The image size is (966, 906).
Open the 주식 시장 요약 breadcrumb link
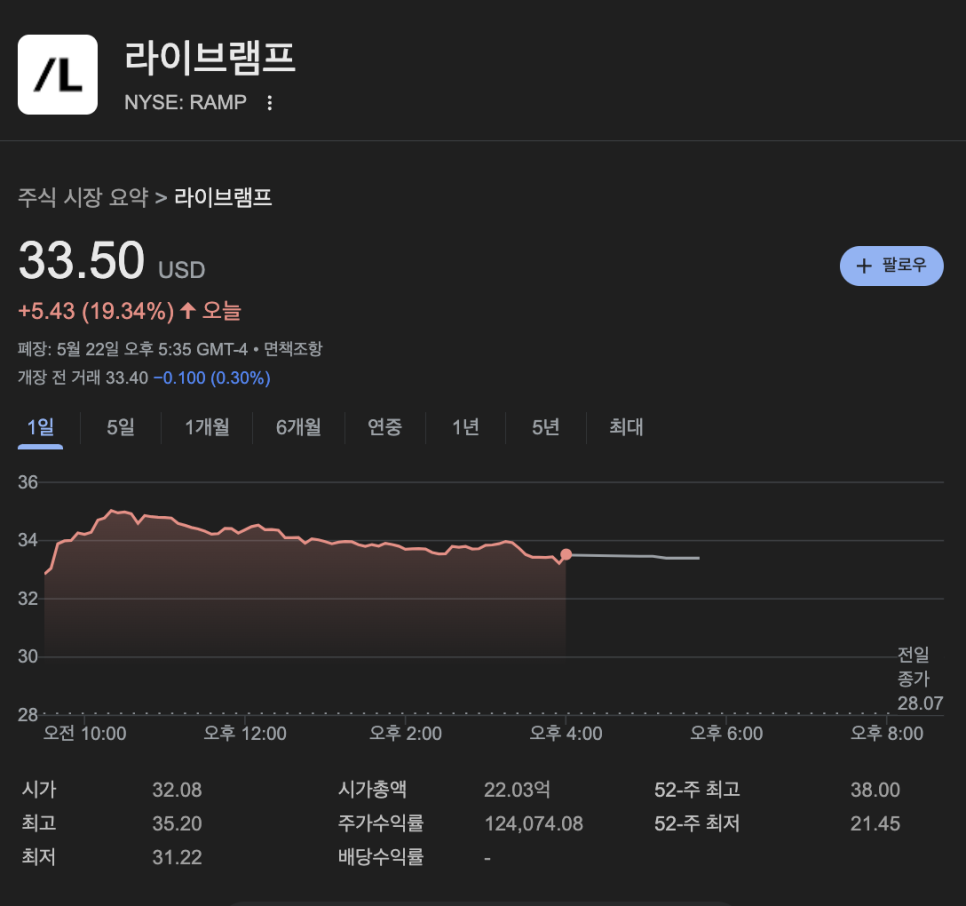point(83,198)
